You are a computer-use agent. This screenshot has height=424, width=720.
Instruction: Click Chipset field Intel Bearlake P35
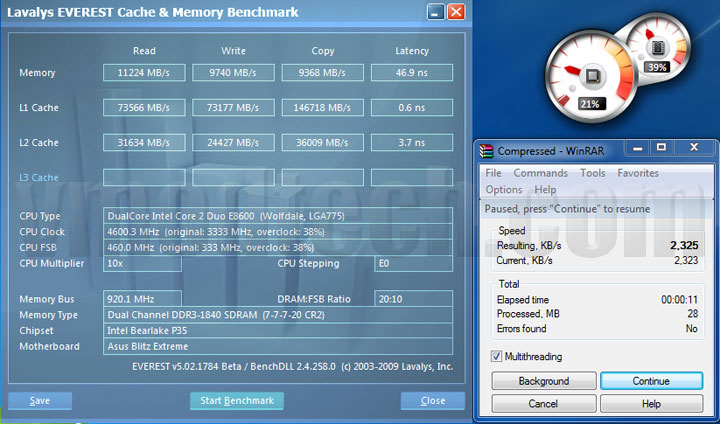(x=278, y=330)
